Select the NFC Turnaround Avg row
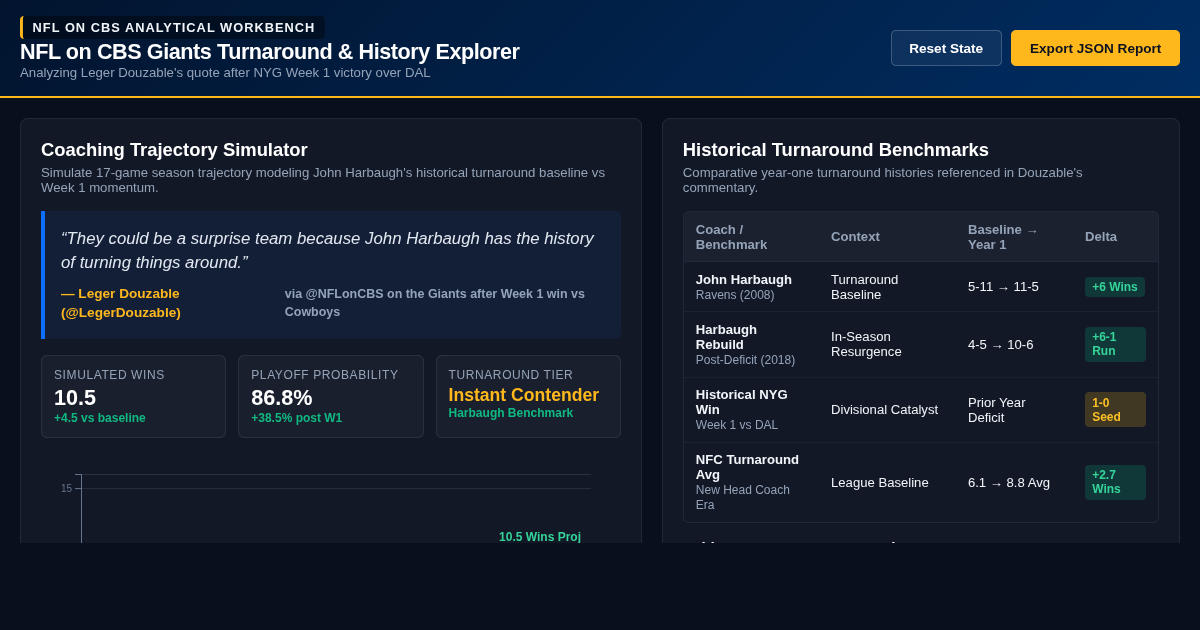1200x630 pixels. (x=921, y=482)
